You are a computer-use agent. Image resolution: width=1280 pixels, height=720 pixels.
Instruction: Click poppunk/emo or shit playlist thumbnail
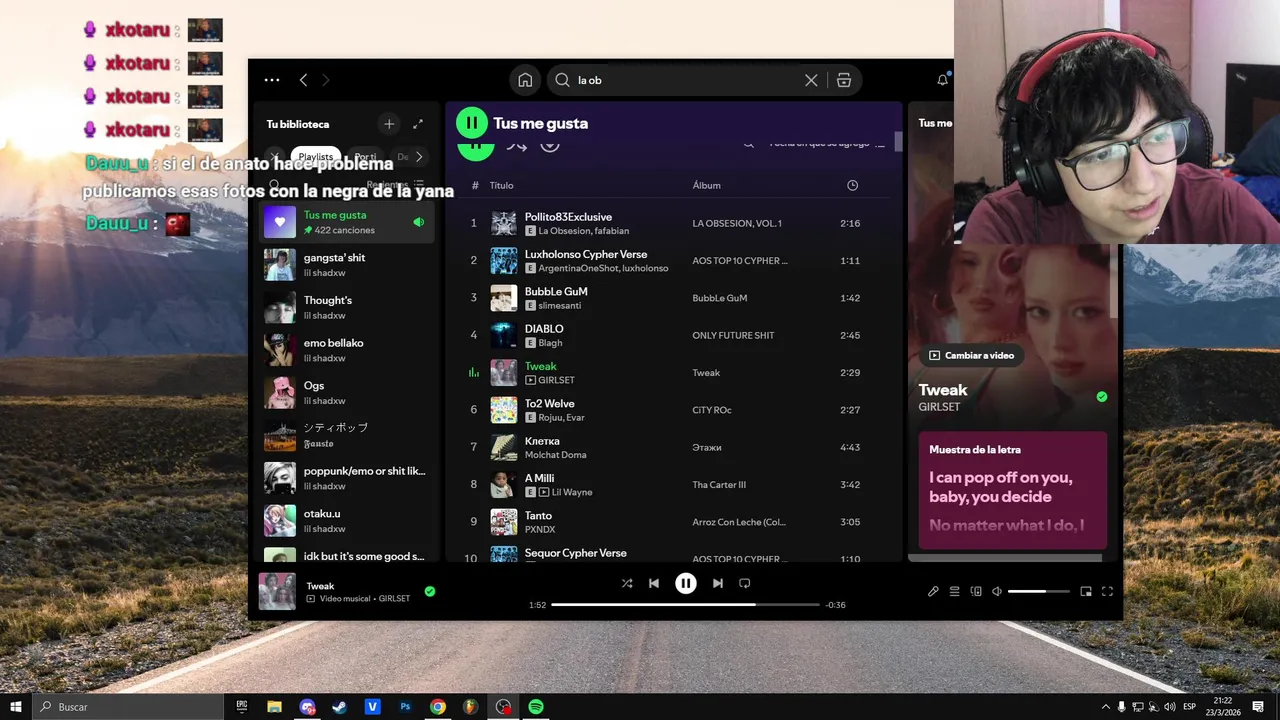[280, 478]
